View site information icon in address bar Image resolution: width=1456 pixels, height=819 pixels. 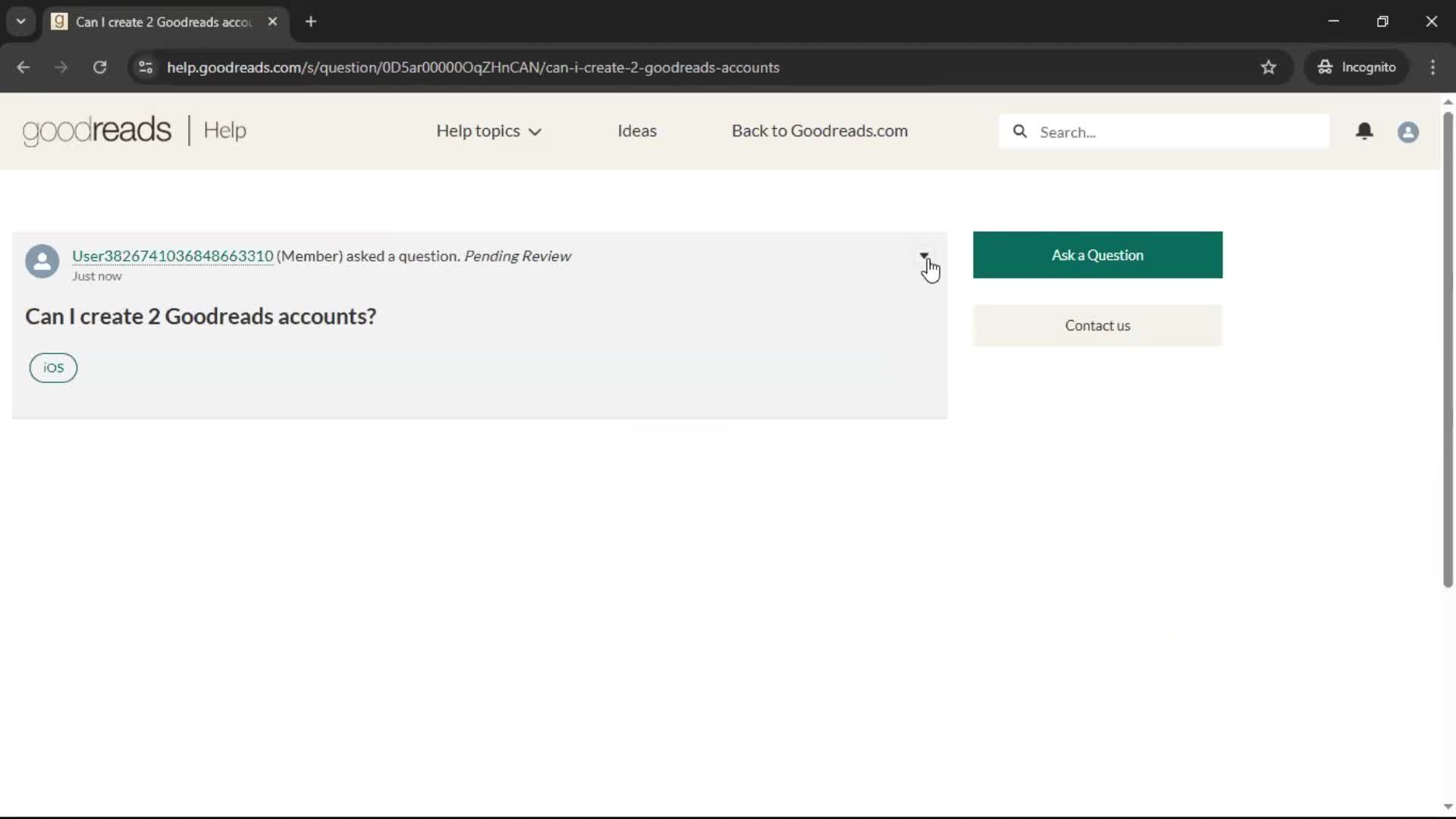pyautogui.click(x=146, y=67)
